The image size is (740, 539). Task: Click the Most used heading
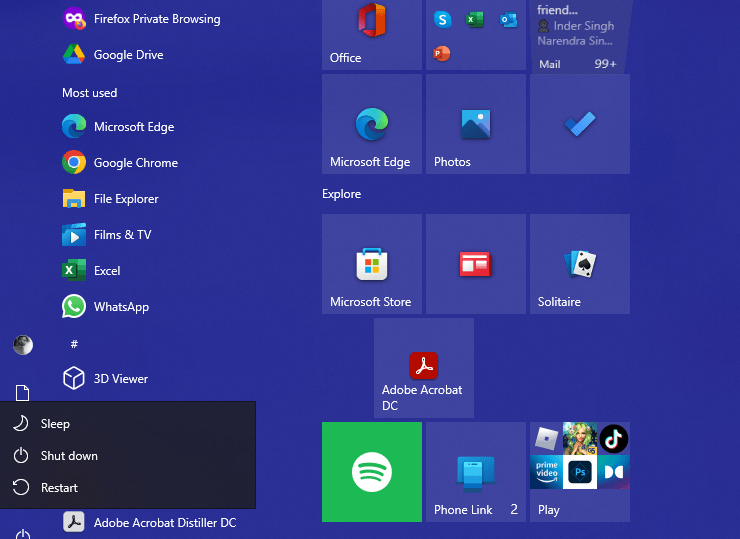click(x=90, y=93)
